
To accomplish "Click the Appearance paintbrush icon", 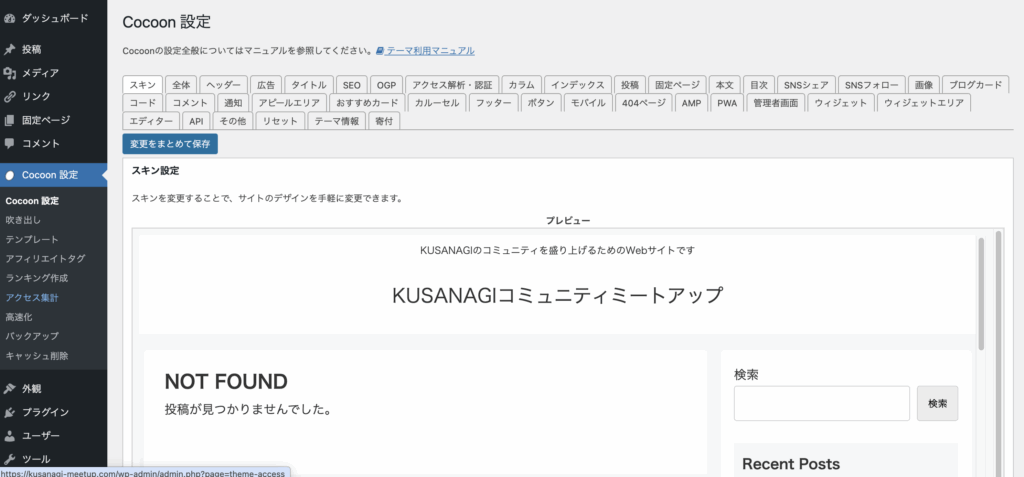I will pos(10,388).
